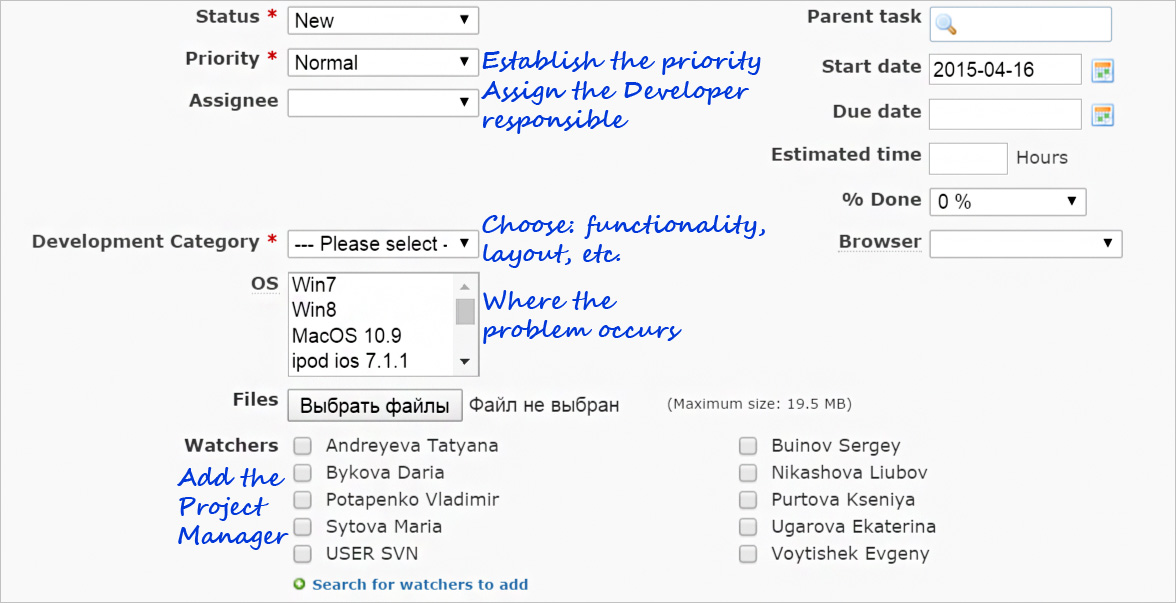Click the Parent task search magnifier icon
Screen dimensions: 1176x603
pos(946,23)
